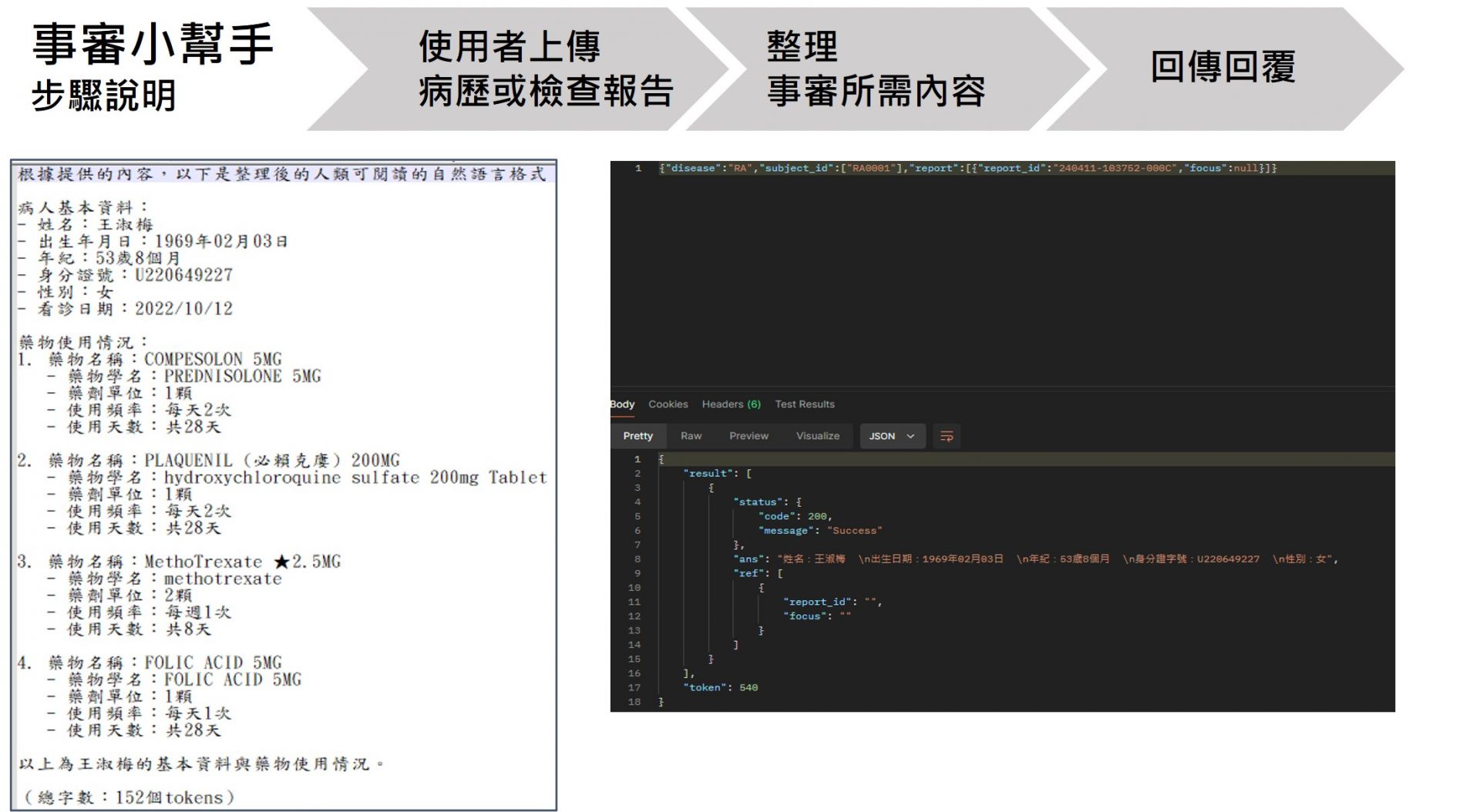Click the 年紀：53歲8個月 line
The height and width of the screenshot is (812, 1480).
click(x=99, y=258)
